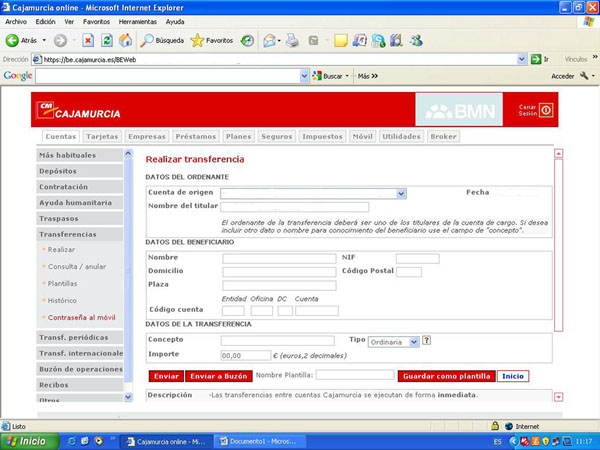This screenshot has width=600, height=450.
Task: Click the red Enviar button
Action: 166,376
